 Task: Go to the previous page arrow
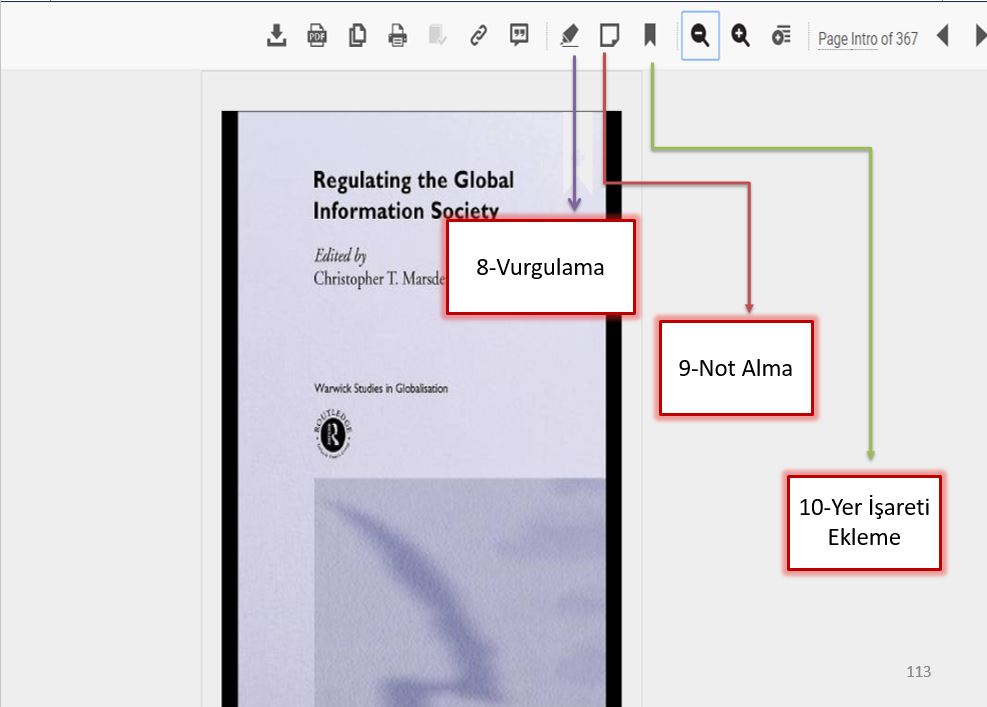[x=942, y=35]
